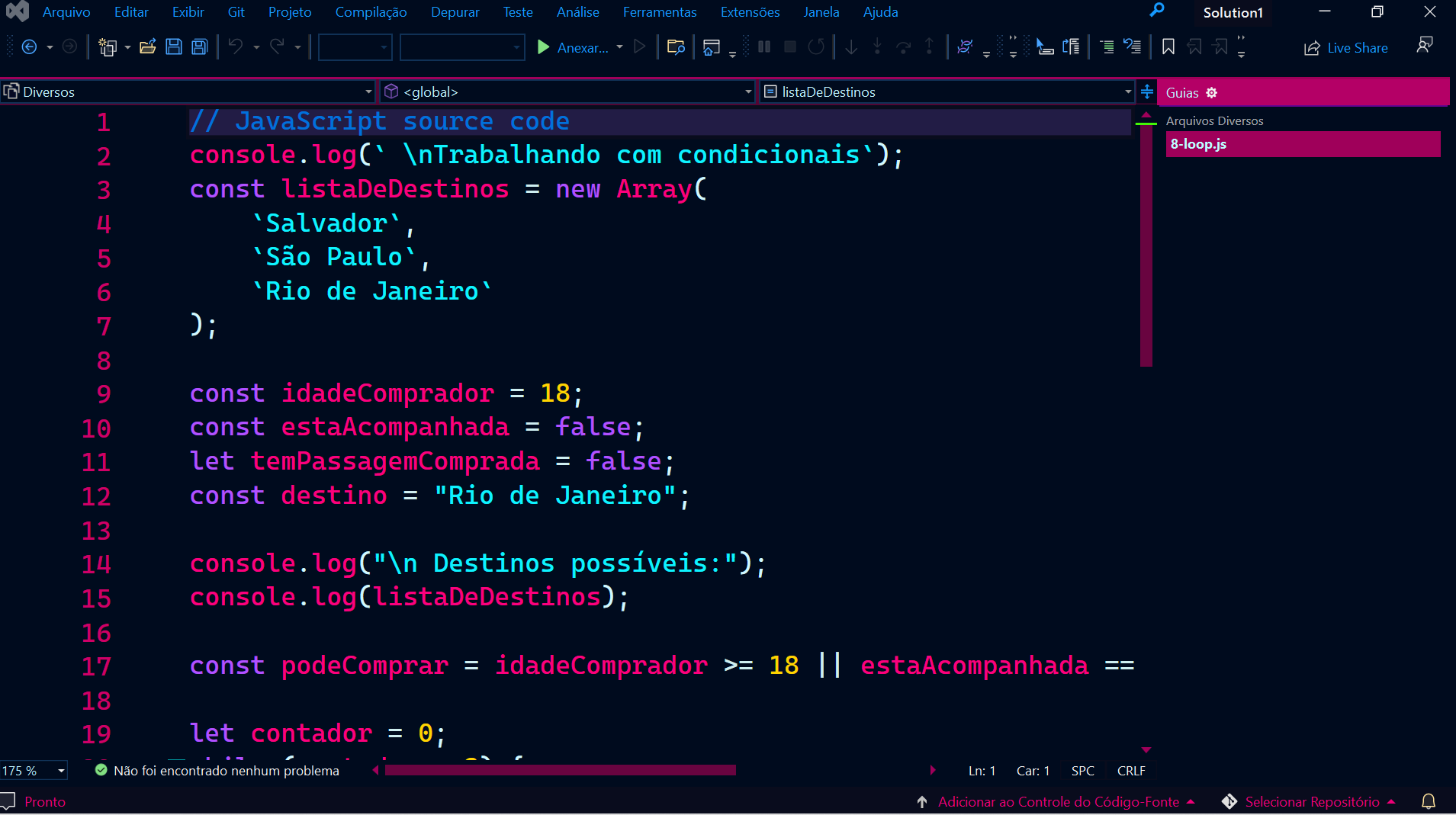Click the document column toolbar icon
Viewport: 1456px width, 815px height.
click(1071, 47)
